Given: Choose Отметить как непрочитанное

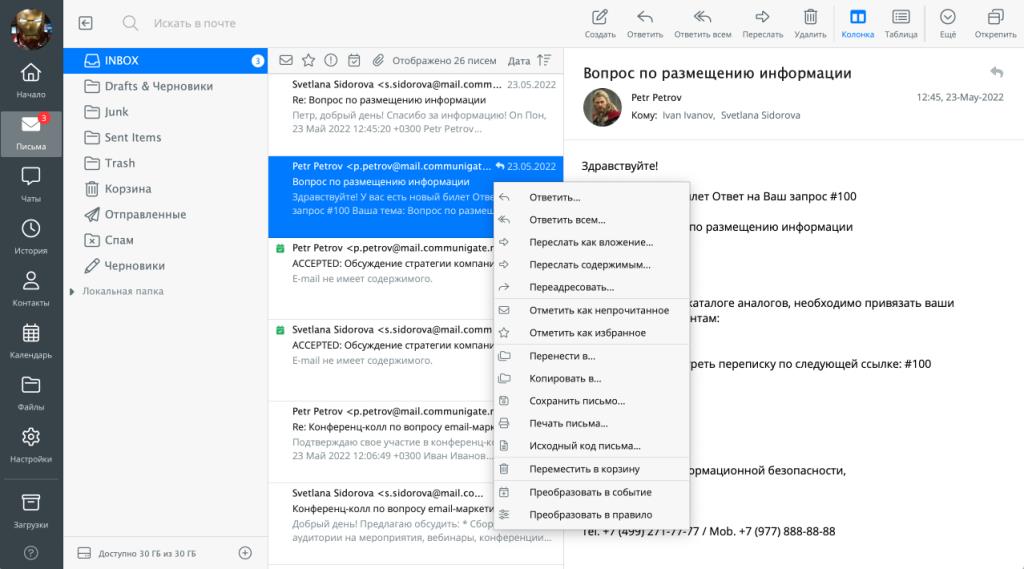Looking at the screenshot, I should (x=592, y=310).
